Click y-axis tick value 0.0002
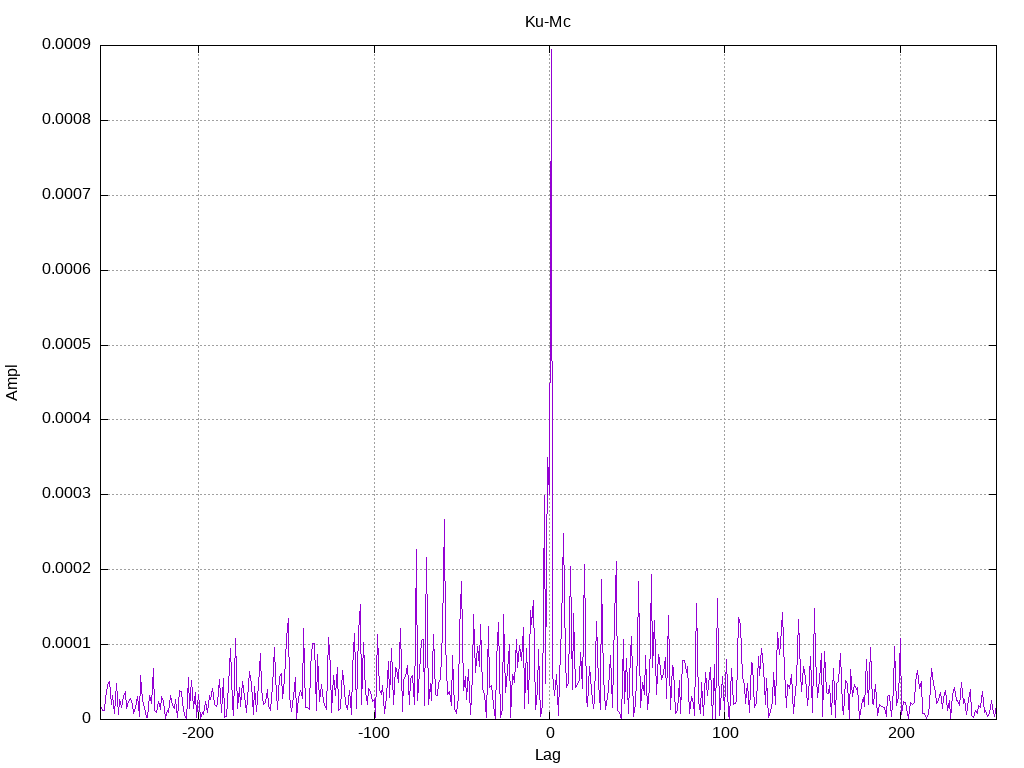This screenshot has width=1024, height=768. [67, 568]
